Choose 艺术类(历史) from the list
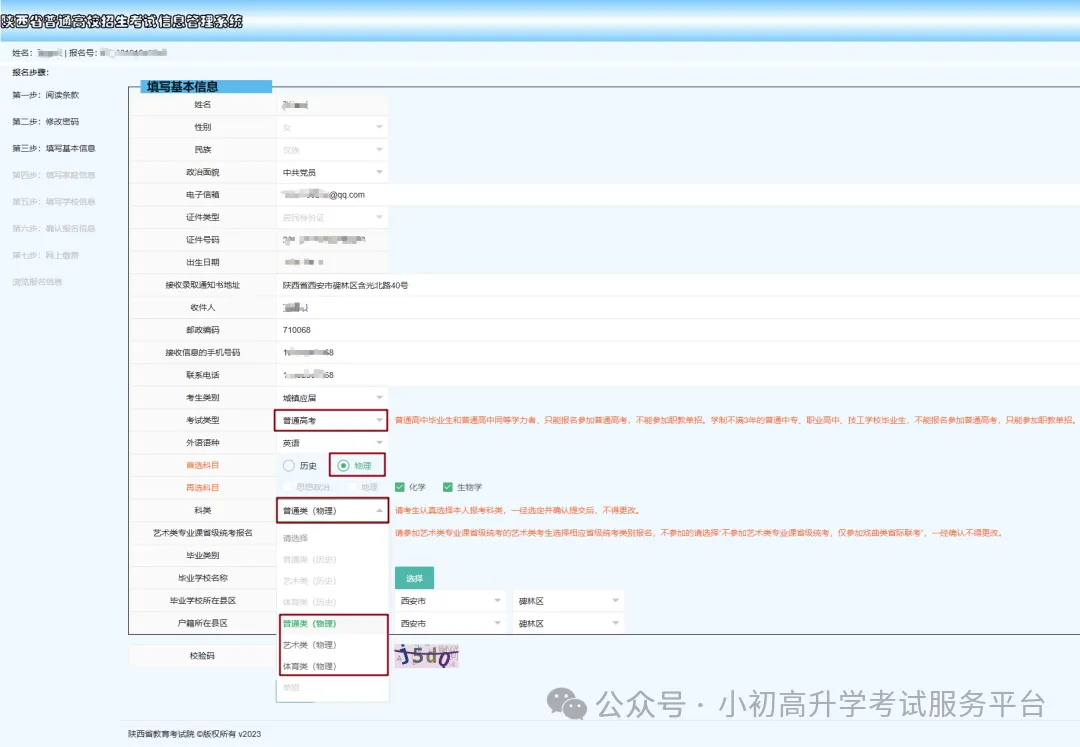This screenshot has width=1080, height=747. [333, 581]
